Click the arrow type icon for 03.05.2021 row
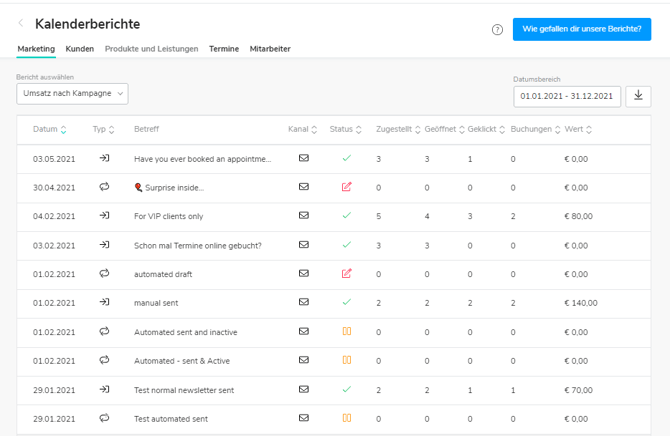The image size is (670, 436). [104, 158]
